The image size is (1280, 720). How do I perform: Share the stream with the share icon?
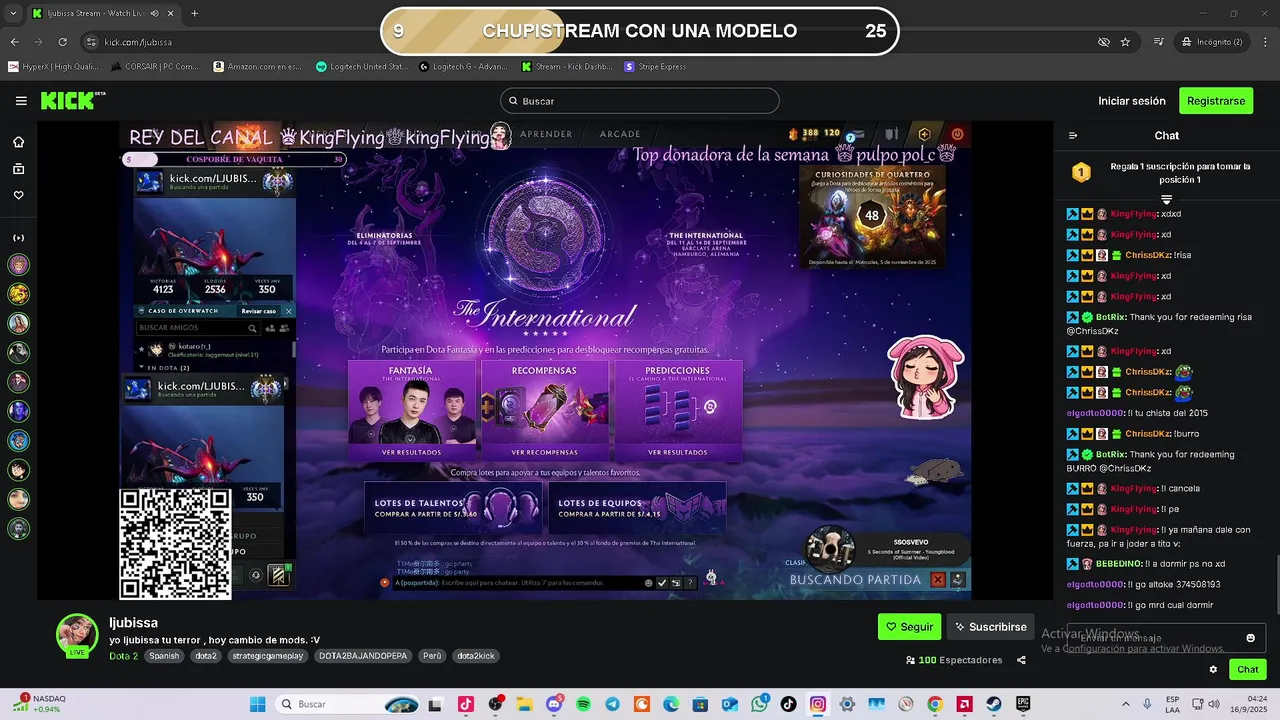[x=1021, y=660]
